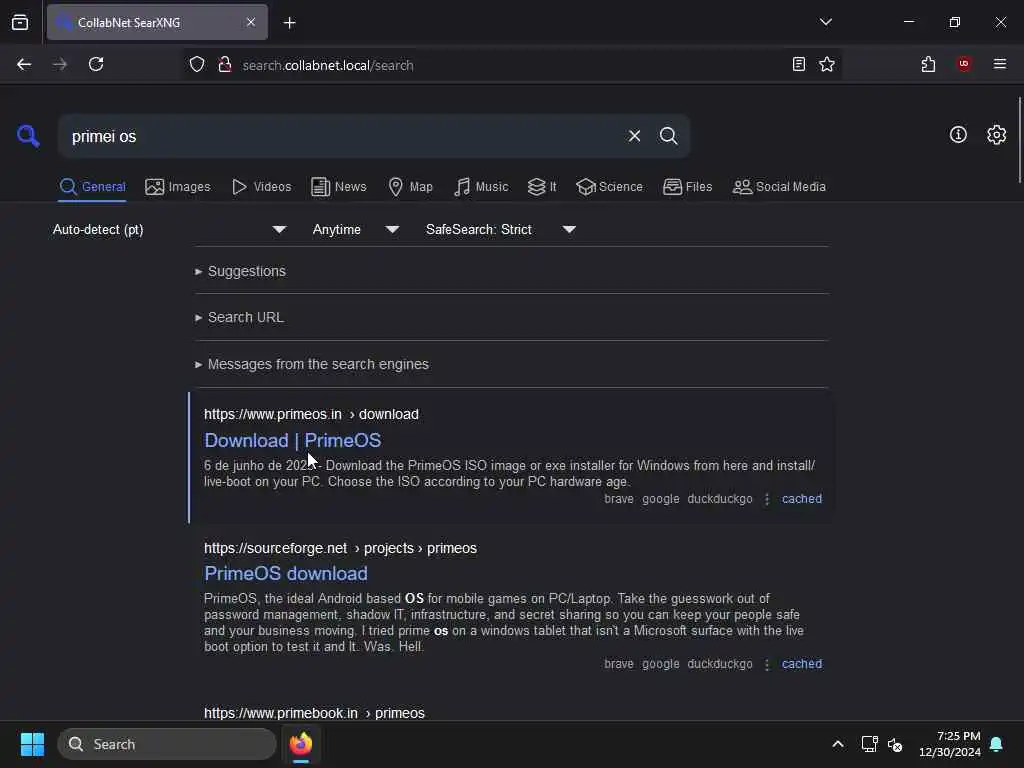Switch to News category
The height and width of the screenshot is (768, 1024).
click(x=339, y=187)
